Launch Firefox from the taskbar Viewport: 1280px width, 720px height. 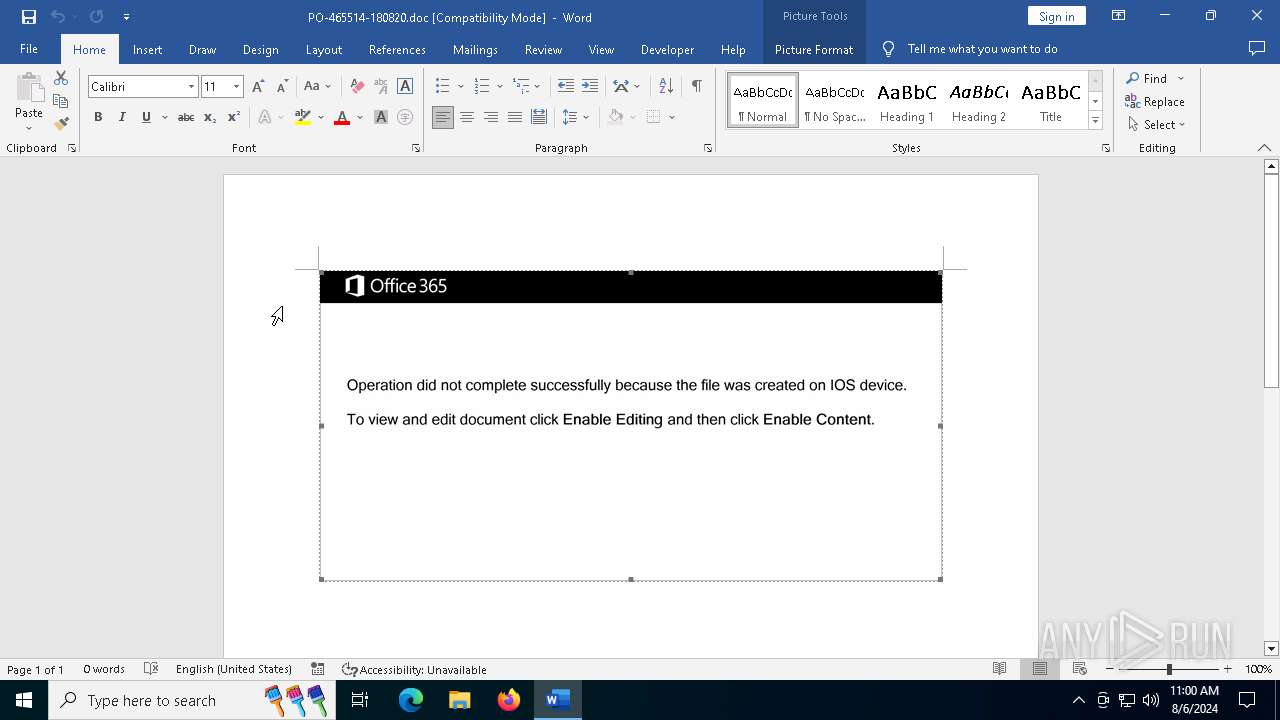point(509,700)
